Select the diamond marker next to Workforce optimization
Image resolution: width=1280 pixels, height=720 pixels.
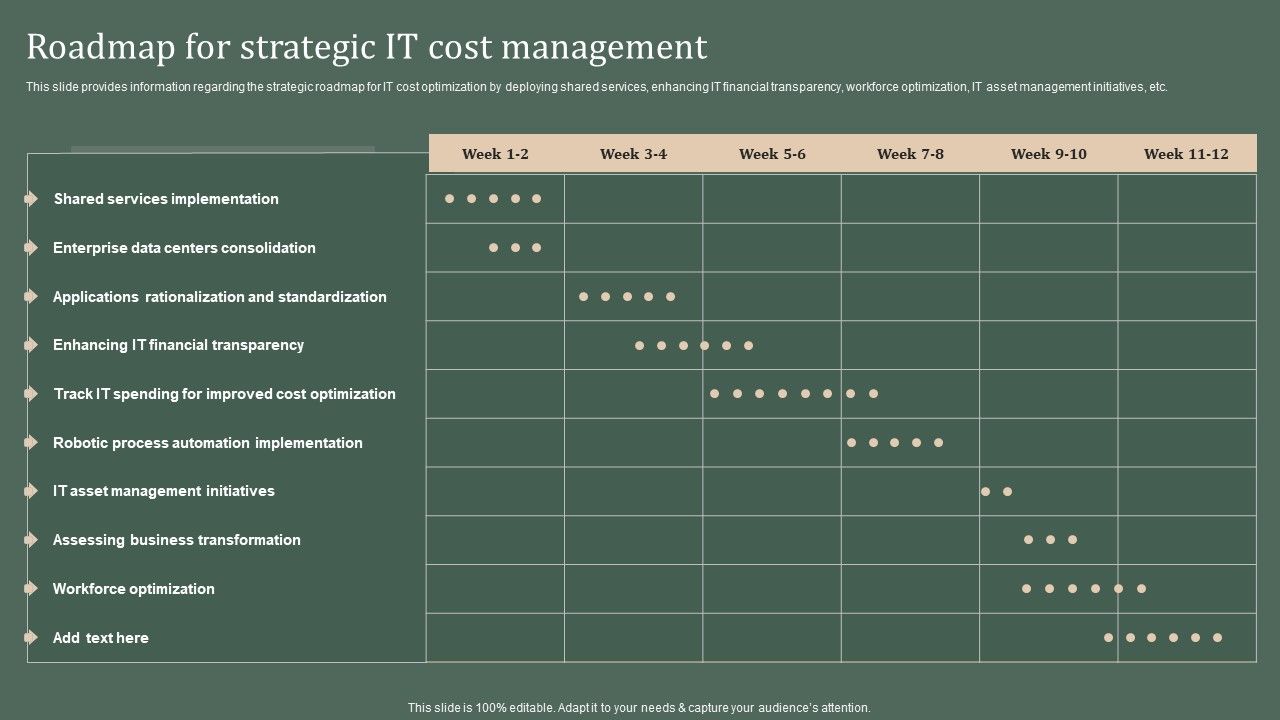pyautogui.click(x=30, y=589)
